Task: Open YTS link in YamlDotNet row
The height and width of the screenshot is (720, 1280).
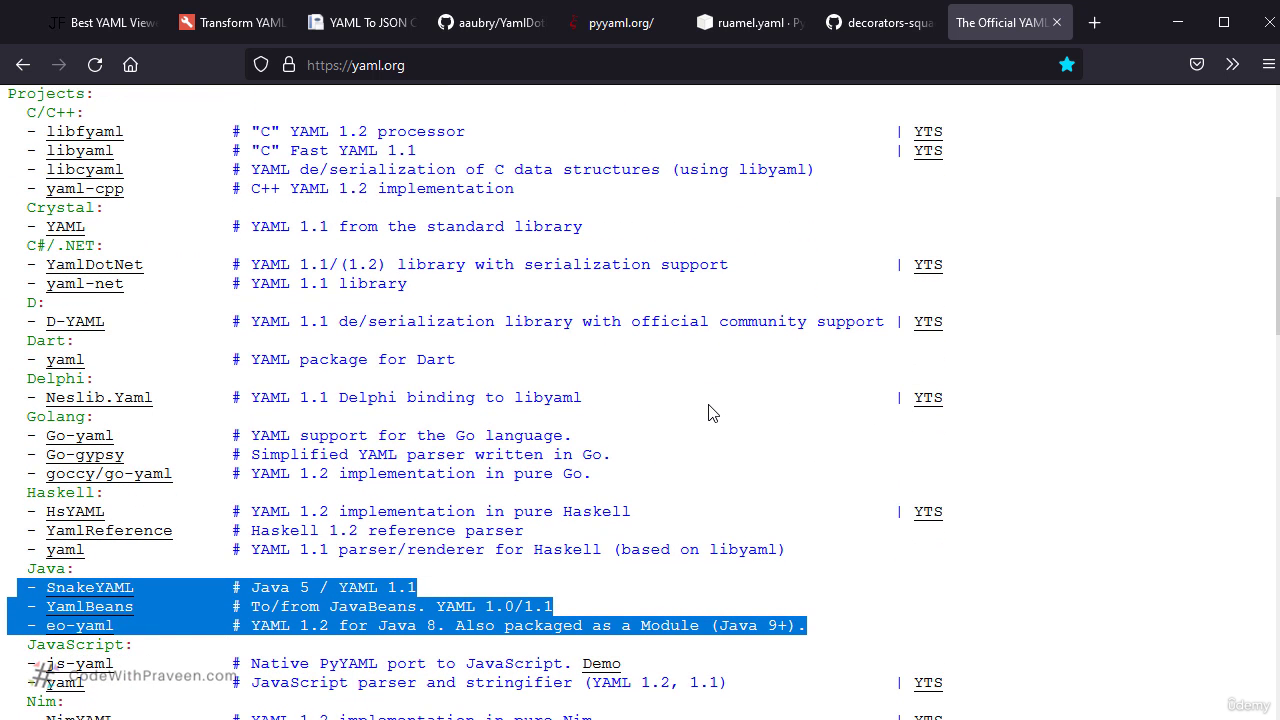Action: click(928, 265)
